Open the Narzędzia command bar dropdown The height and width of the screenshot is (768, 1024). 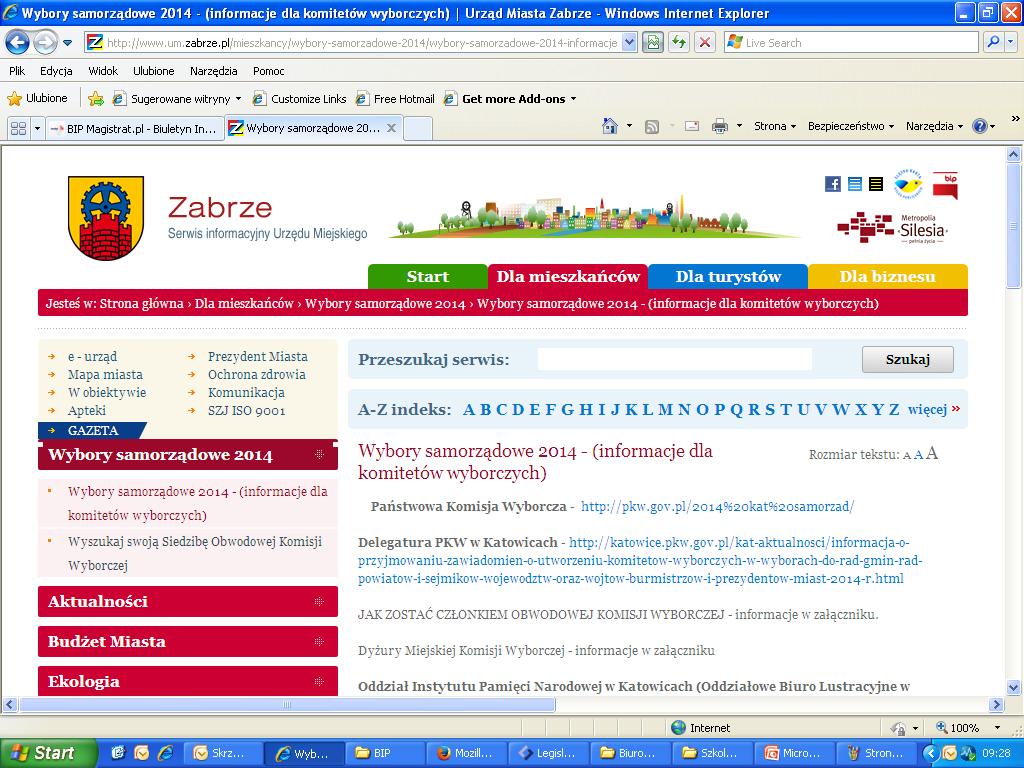[934, 126]
